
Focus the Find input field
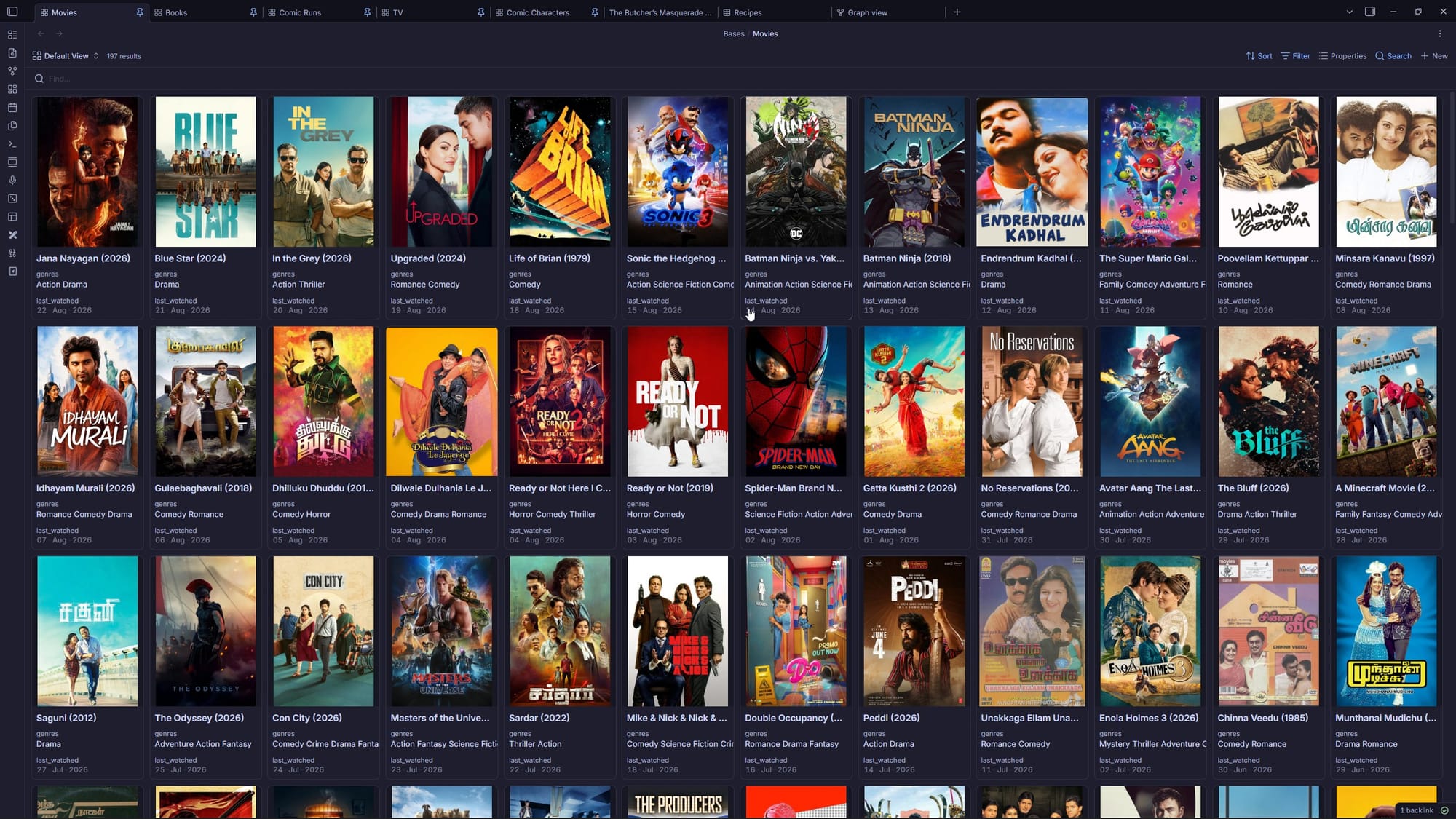click(x=740, y=79)
